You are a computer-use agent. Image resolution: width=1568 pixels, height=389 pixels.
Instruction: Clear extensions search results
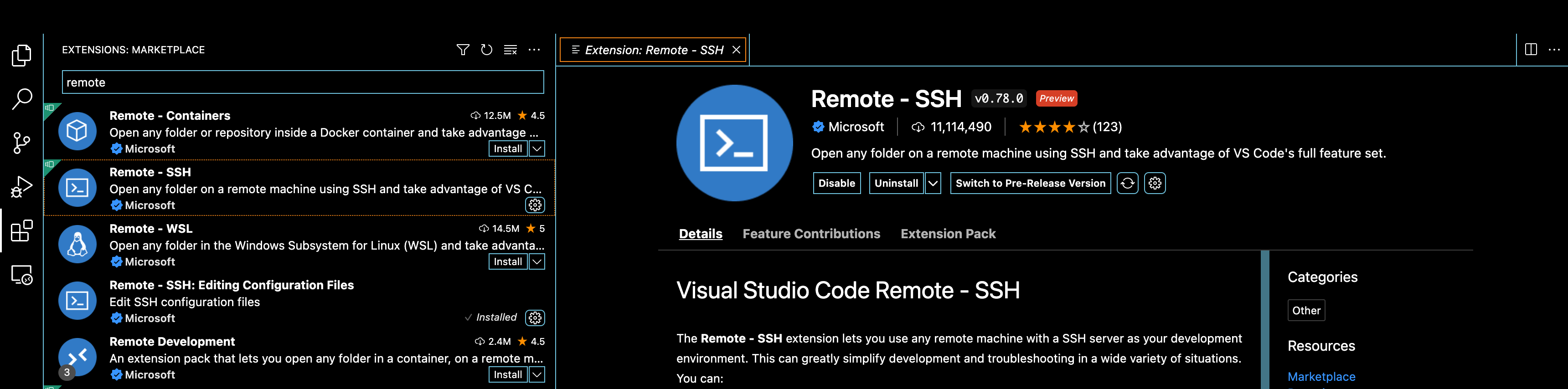click(510, 50)
